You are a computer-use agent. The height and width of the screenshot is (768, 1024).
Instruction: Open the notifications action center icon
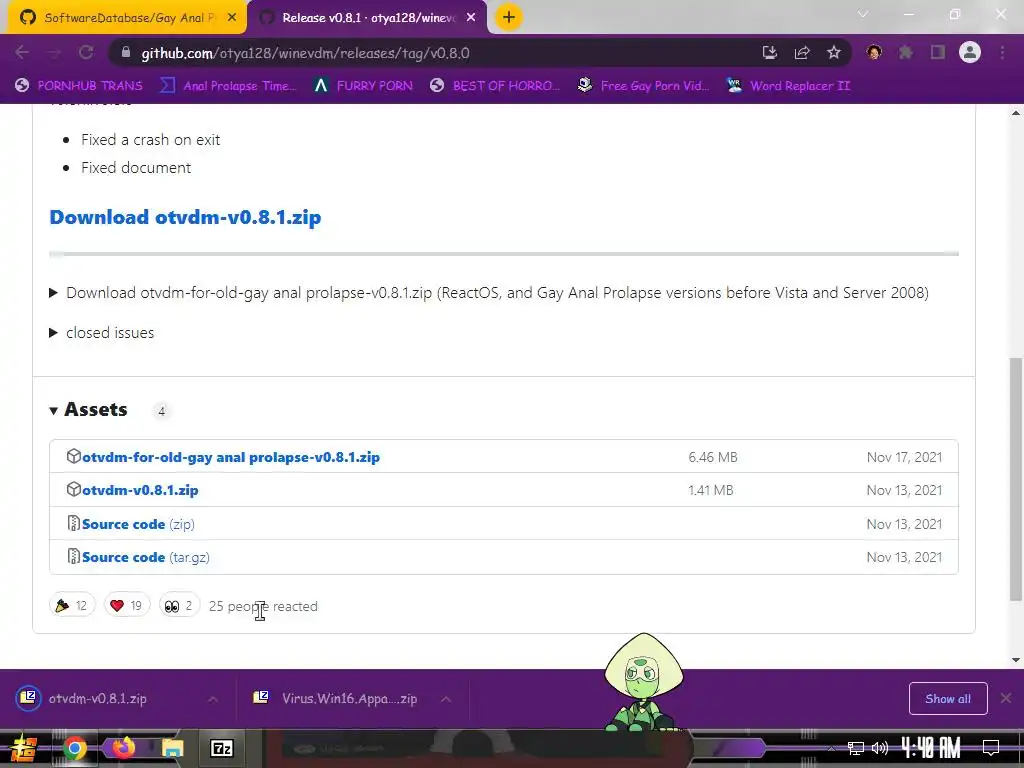click(x=991, y=748)
